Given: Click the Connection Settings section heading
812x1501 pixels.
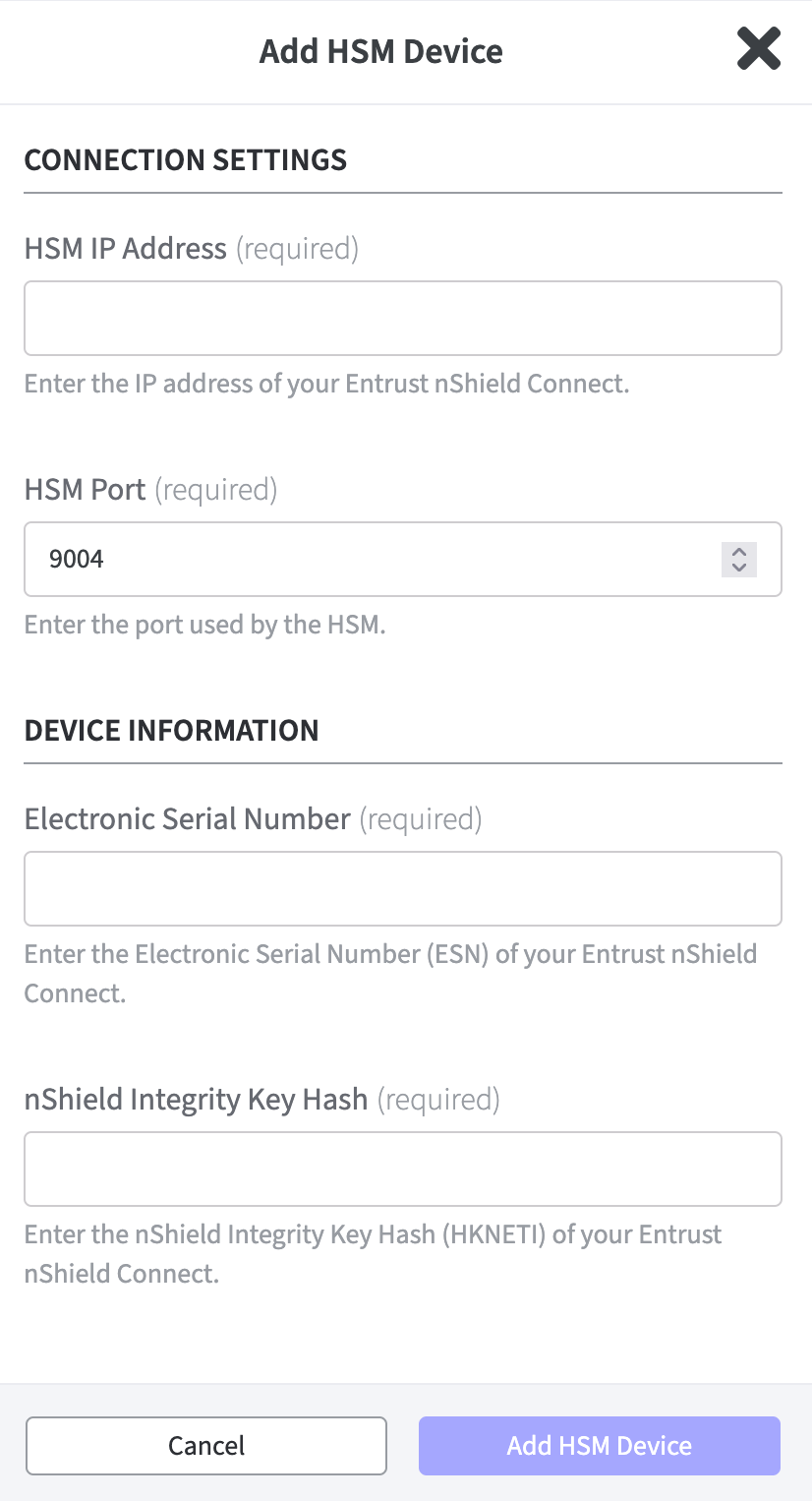Looking at the screenshot, I should click(186, 160).
